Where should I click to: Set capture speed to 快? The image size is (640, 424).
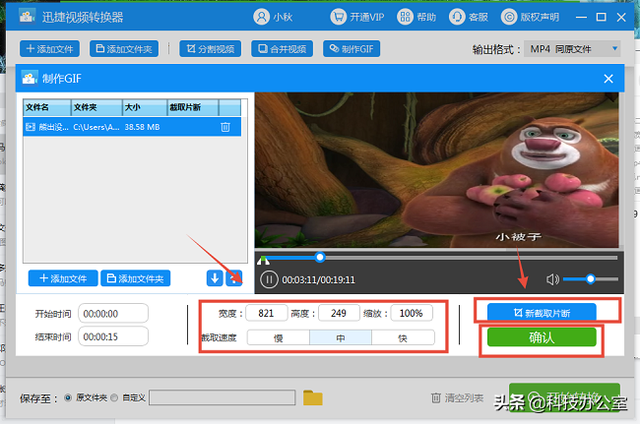403,338
